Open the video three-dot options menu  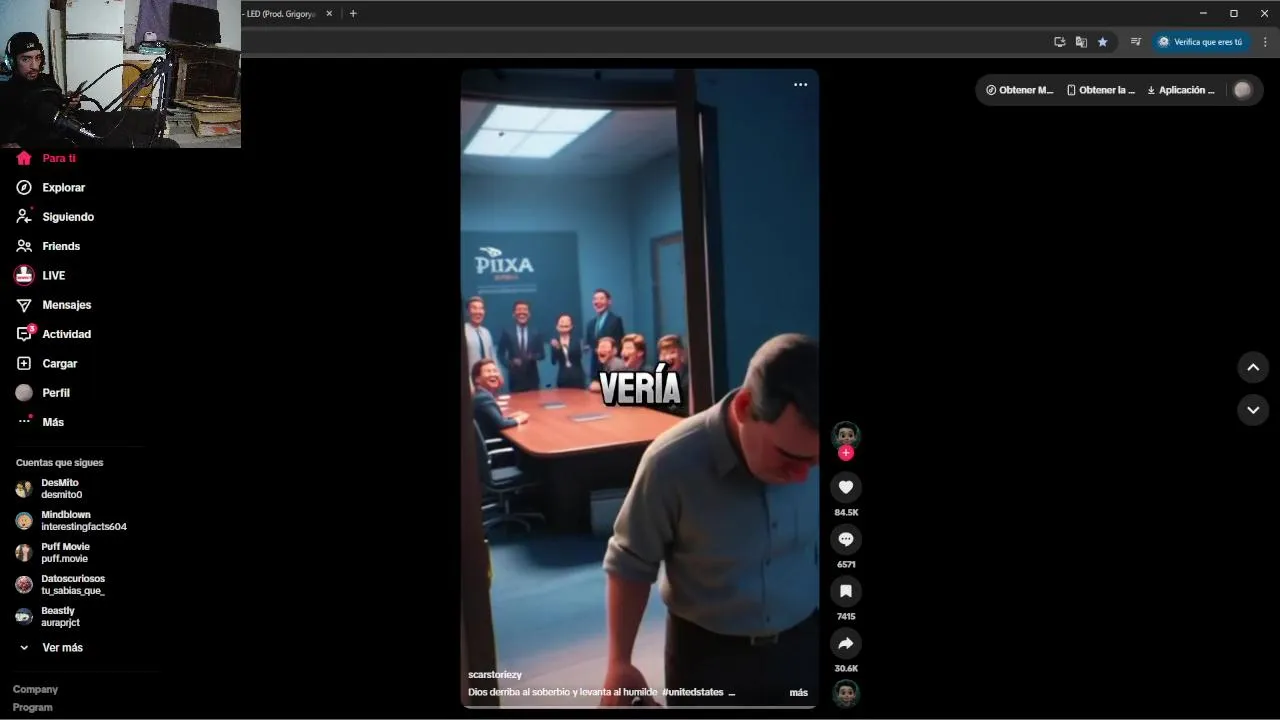tap(800, 85)
